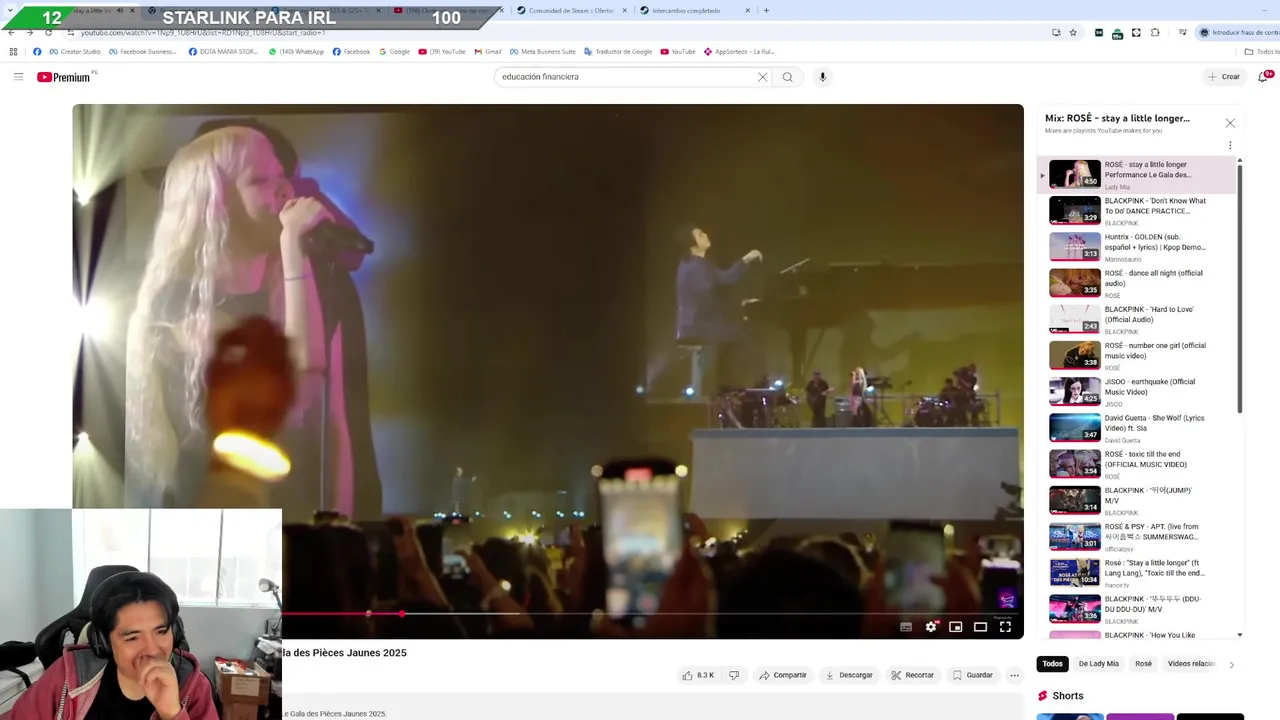Screen dimensions: 1280x720
Task: Open the browser extensions puzzle icon
Action: coord(1155,32)
